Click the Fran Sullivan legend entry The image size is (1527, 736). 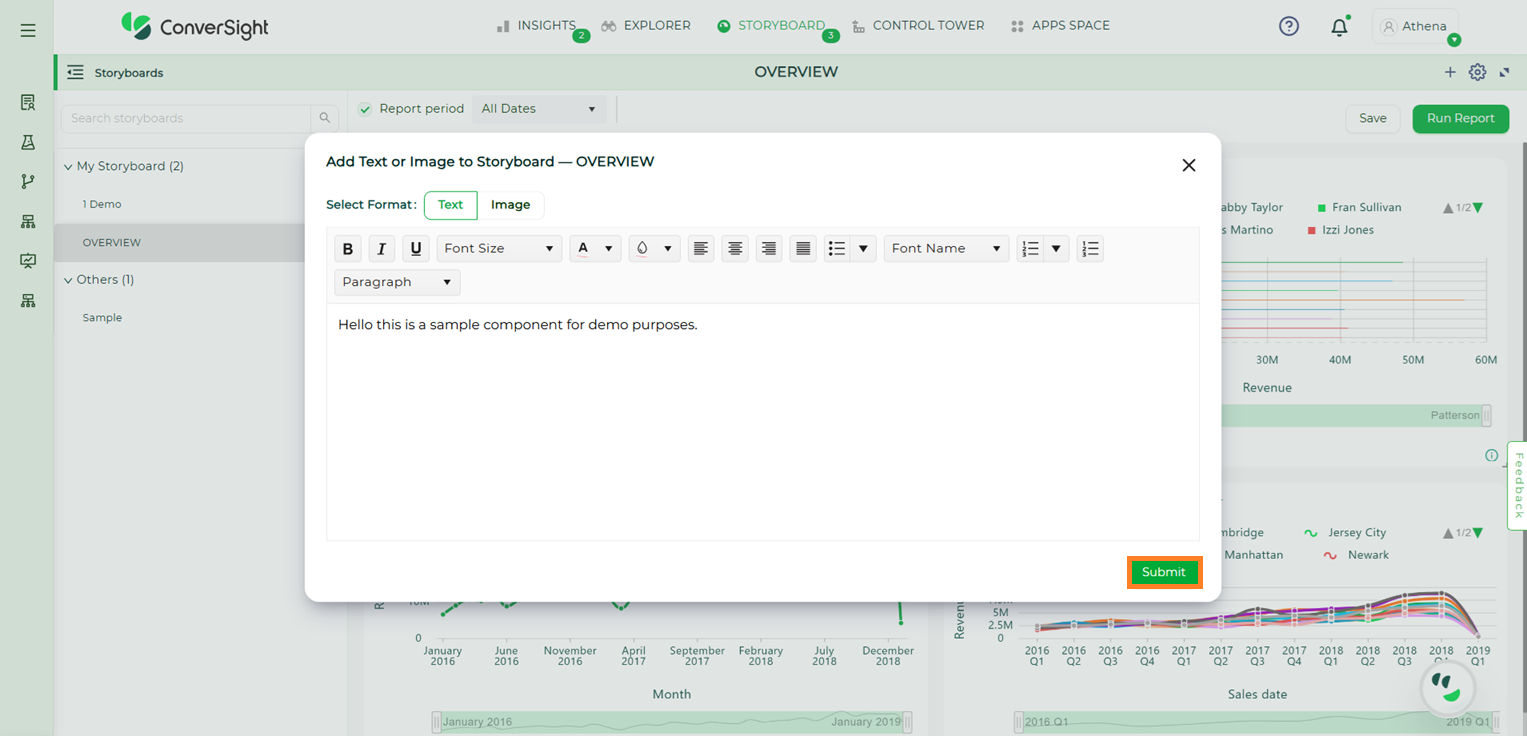[1359, 208]
